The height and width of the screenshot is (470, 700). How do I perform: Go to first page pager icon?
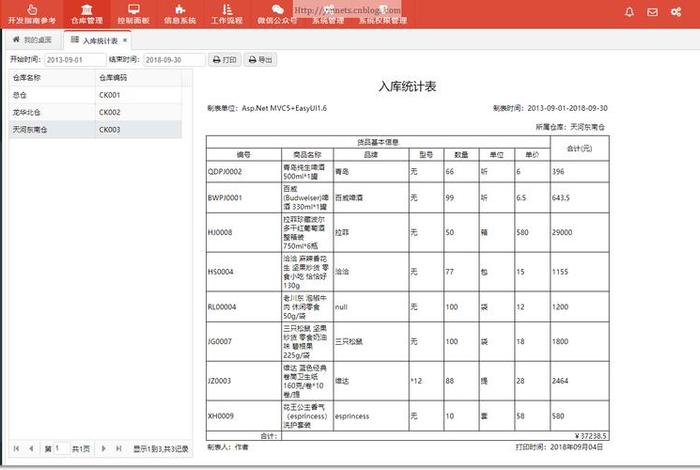pos(17,449)
